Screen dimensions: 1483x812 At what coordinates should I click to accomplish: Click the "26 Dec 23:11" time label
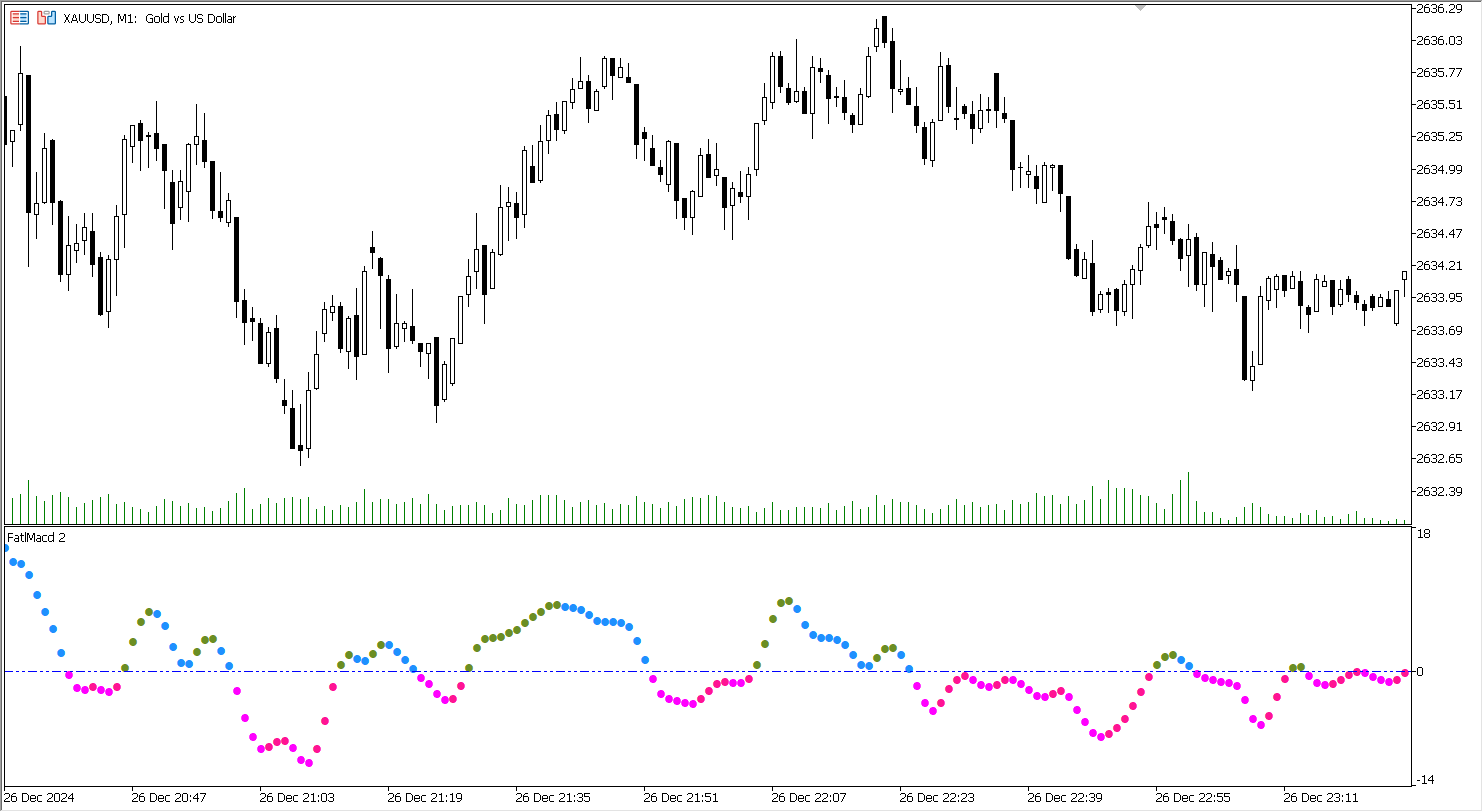click(x=1321, y=799)
